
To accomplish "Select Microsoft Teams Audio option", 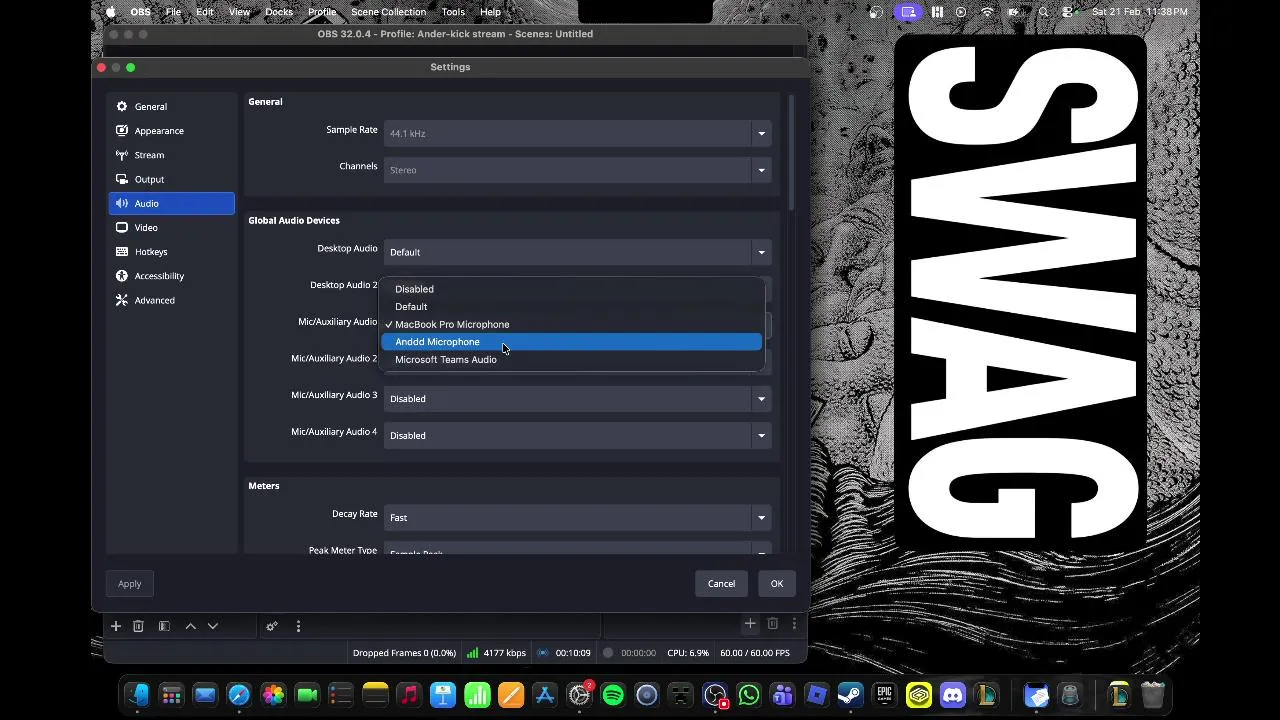I will (x=571, y=360).
